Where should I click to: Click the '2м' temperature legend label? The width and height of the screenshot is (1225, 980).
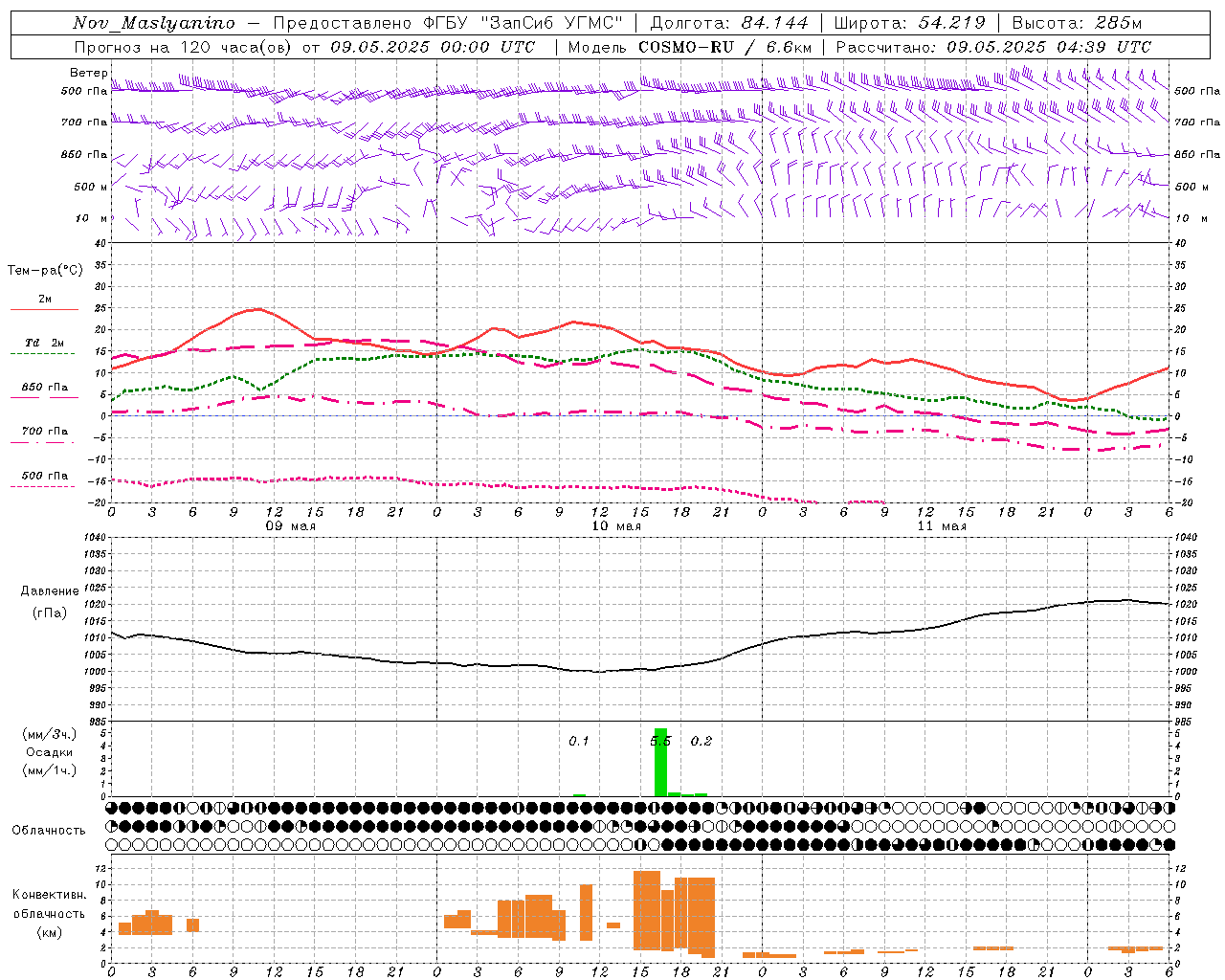pyautogui.click(x=45, y=300)
